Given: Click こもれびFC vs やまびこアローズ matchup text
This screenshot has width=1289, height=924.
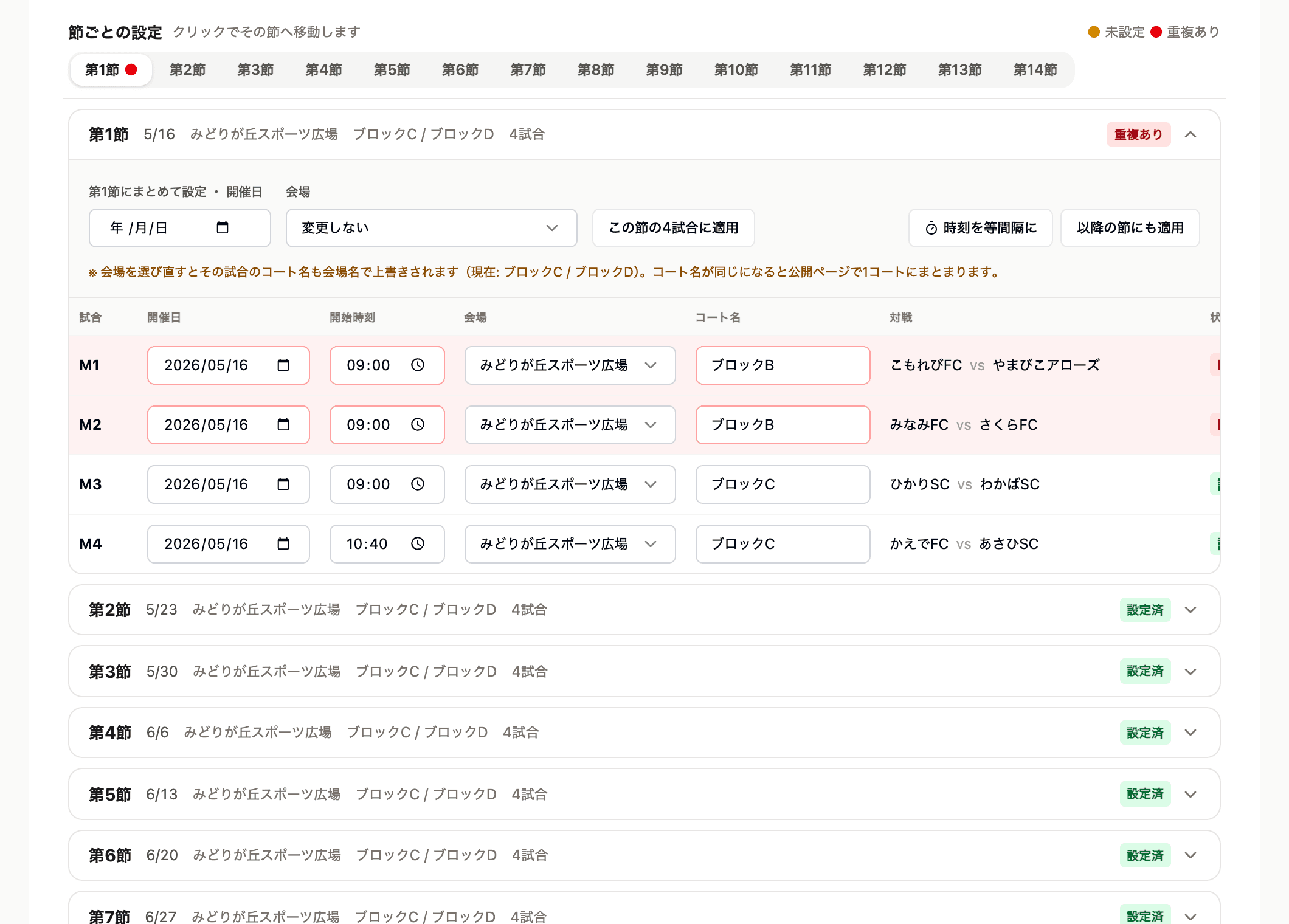Looking at the screenshot, I should (995, 365).
